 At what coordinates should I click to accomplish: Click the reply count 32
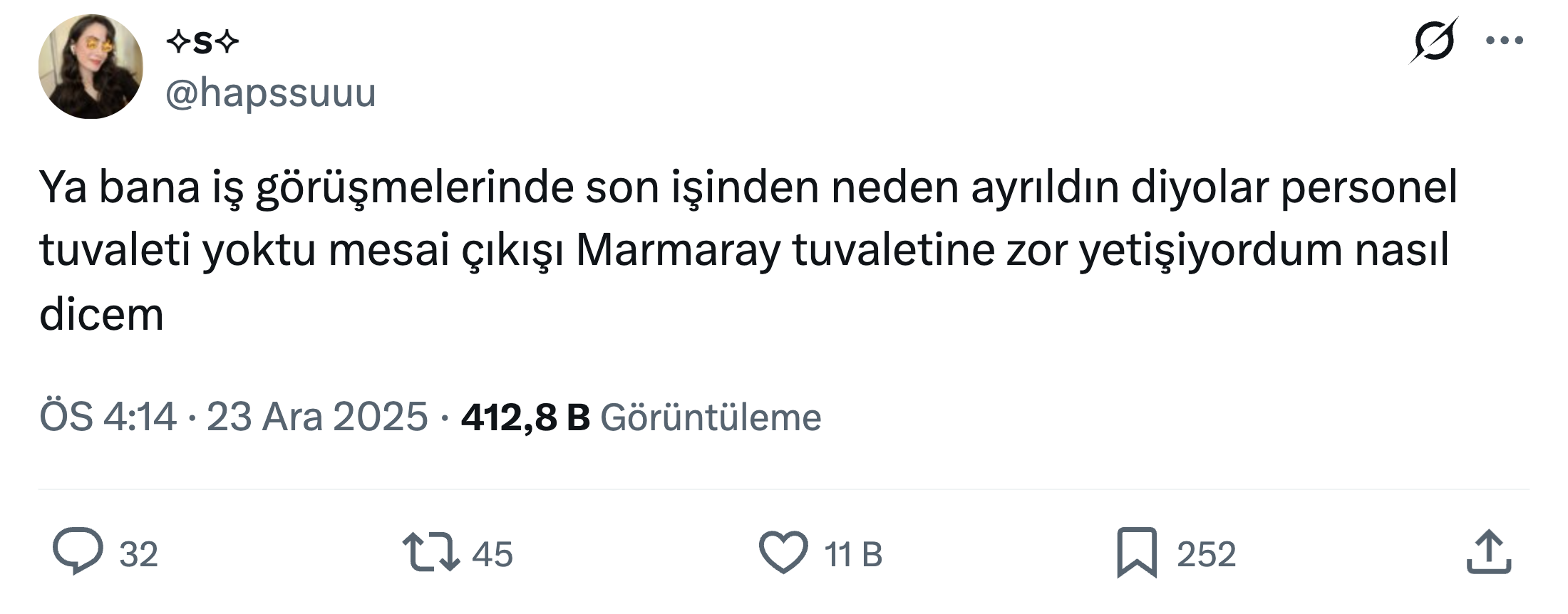[x=138, y=554]
